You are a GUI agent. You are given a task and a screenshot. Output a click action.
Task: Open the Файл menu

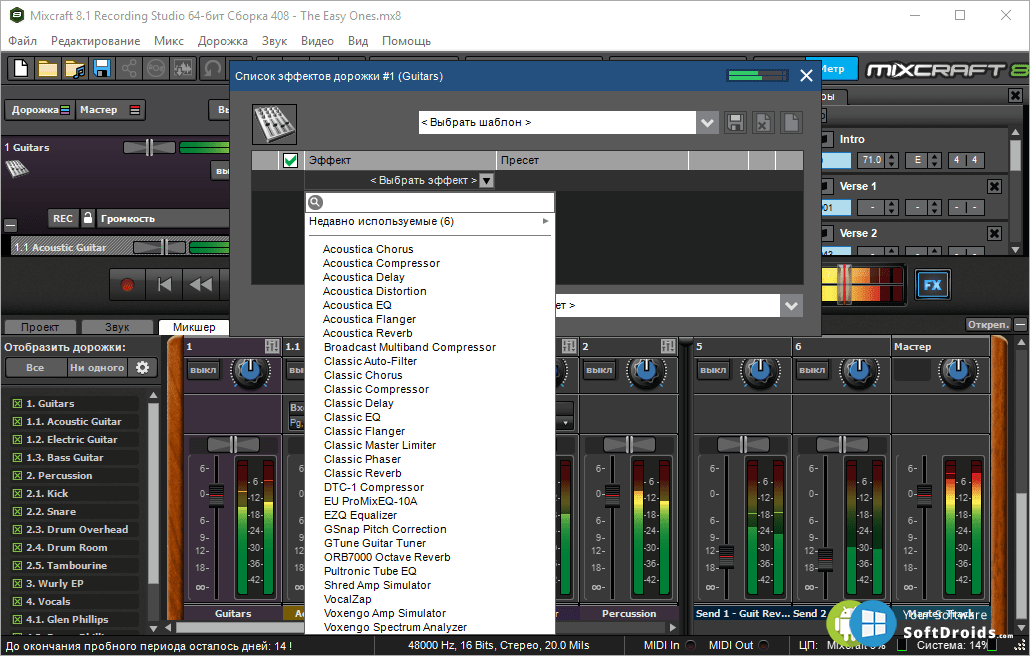[x=22, y=41]
